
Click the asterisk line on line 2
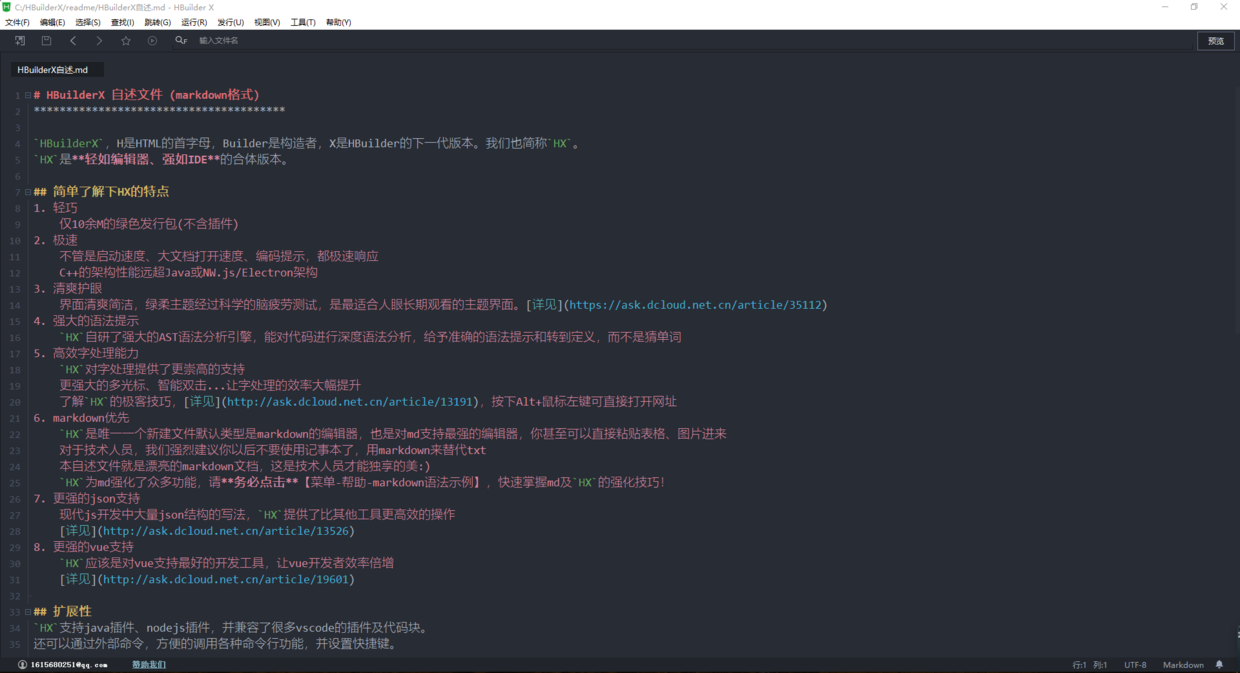click(x=159, y=111)
